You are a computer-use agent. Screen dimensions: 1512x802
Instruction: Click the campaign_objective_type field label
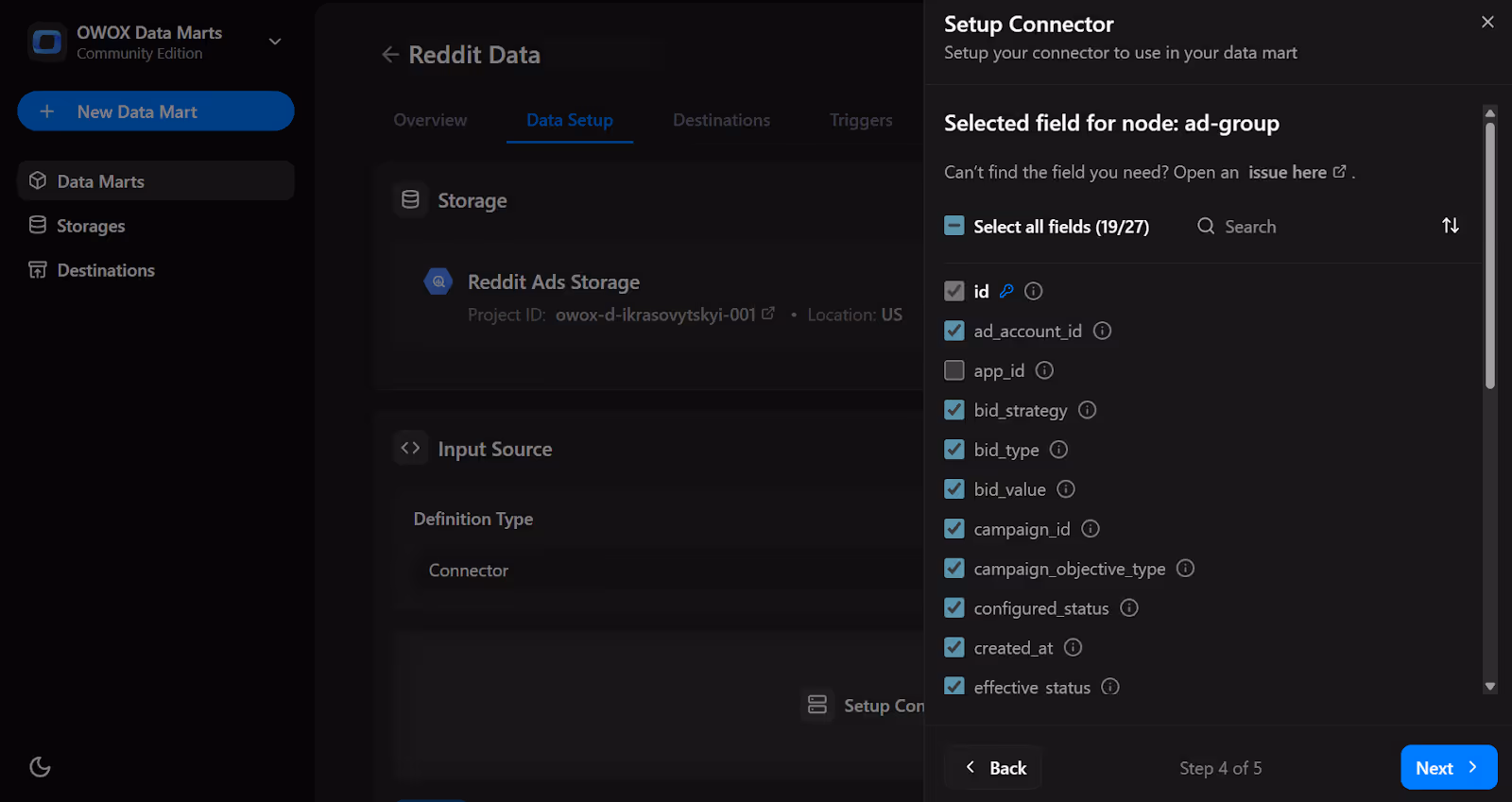point(1070,569)
